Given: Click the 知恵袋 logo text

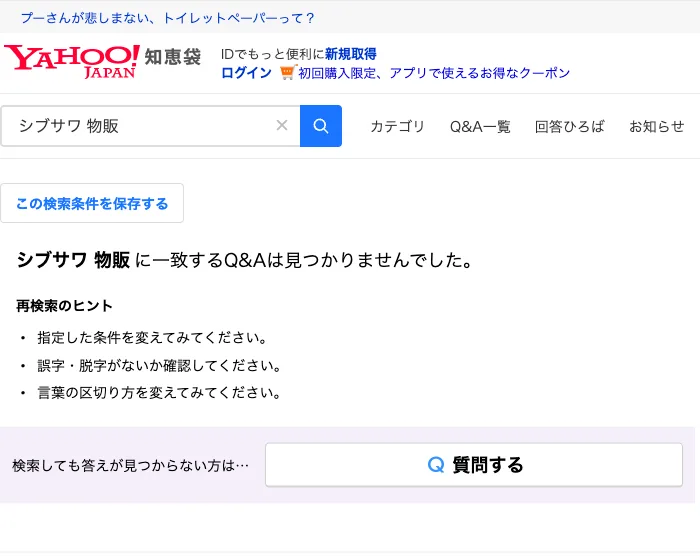Looking at the screenshot, I should point(173,57).
